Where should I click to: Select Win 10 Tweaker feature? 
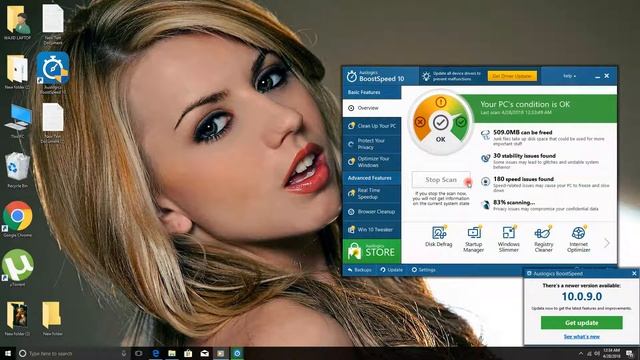click(371, 230)
